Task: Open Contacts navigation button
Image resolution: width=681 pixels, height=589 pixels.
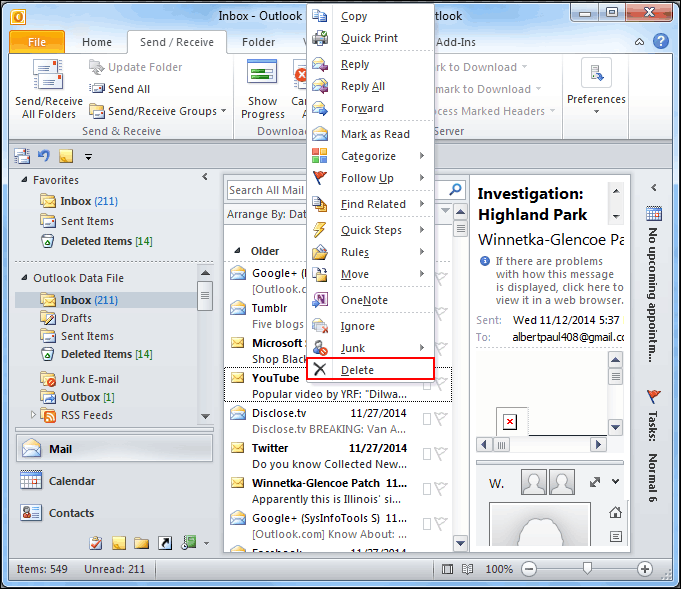Action: click(115, 513)
